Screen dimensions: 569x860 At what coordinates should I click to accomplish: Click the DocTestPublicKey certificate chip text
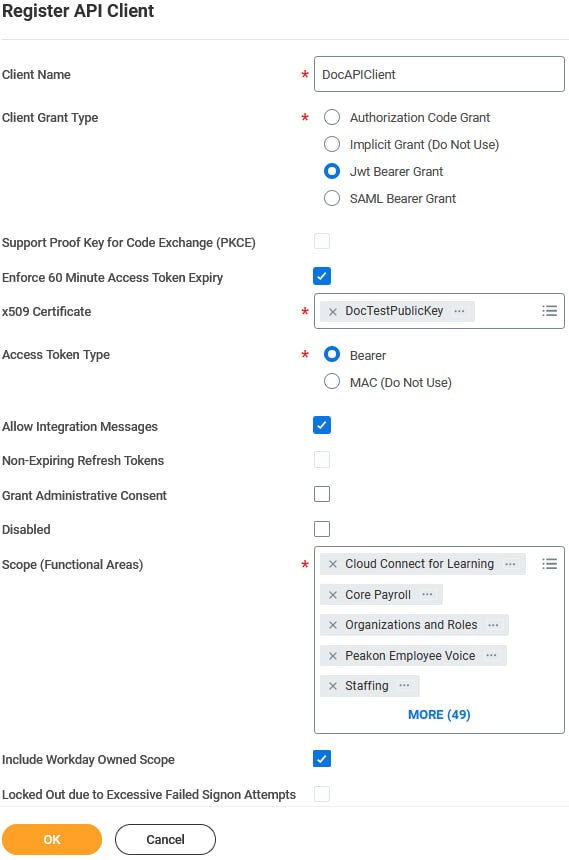point(394,311)
